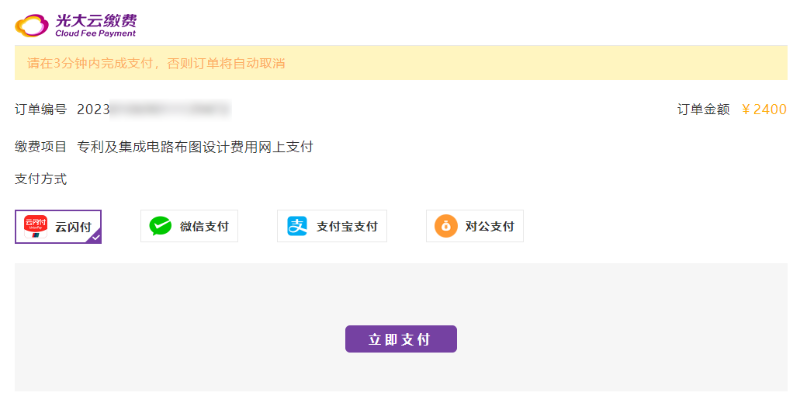Click the blue Alipay icon
Viewport: 800px width, 410px height.
(298, 227)
